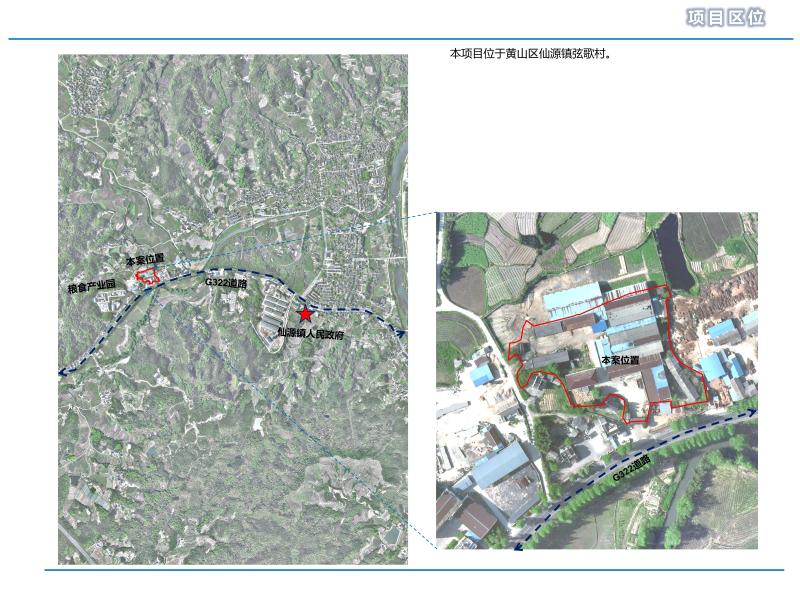The width and height of the screenshot is (800, 600).
Task: Select the small red site outline on overview map
Action: pyautogui.click(x=147, y=276)
